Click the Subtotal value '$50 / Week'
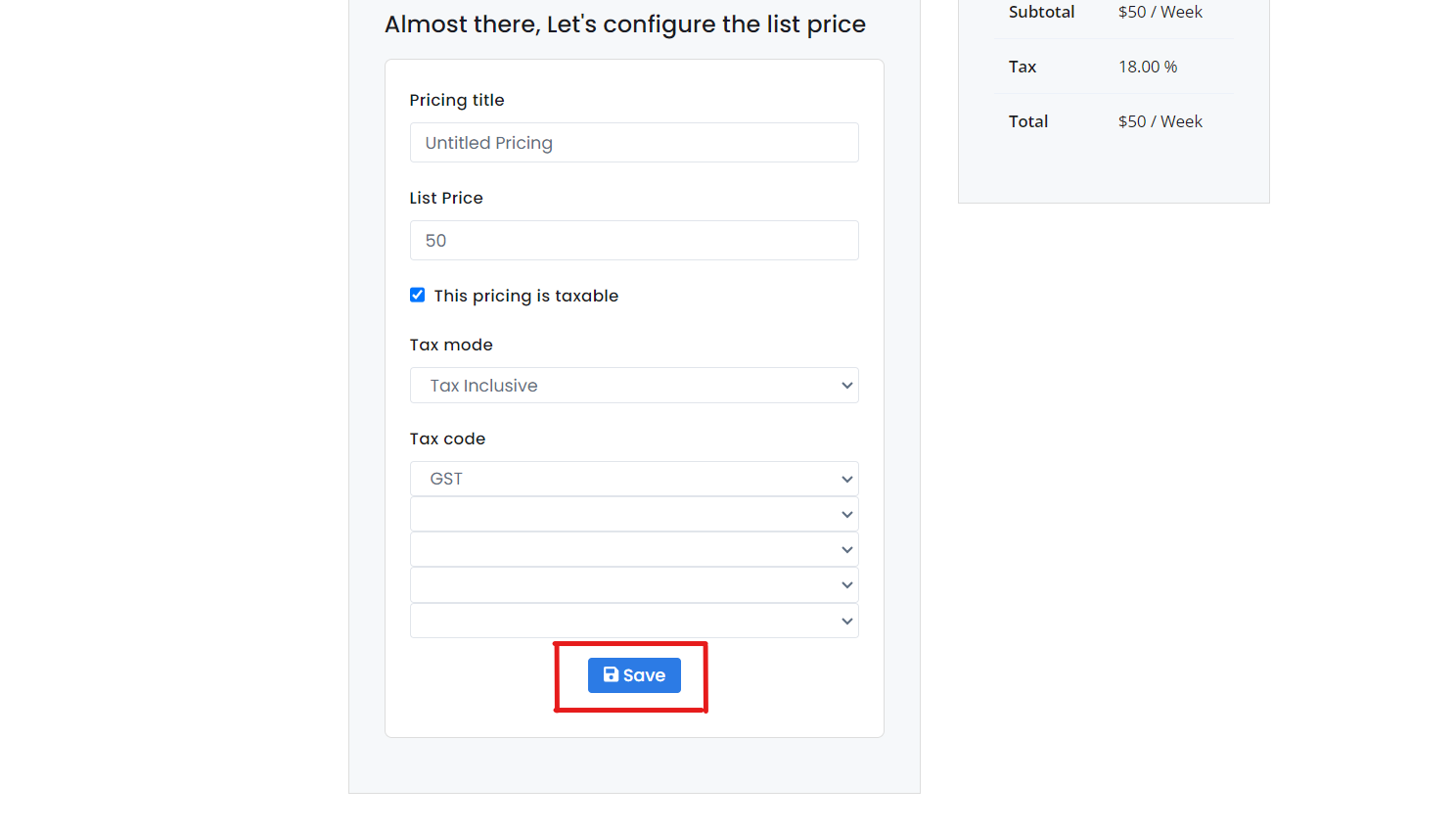 [x=1160, y=12]
